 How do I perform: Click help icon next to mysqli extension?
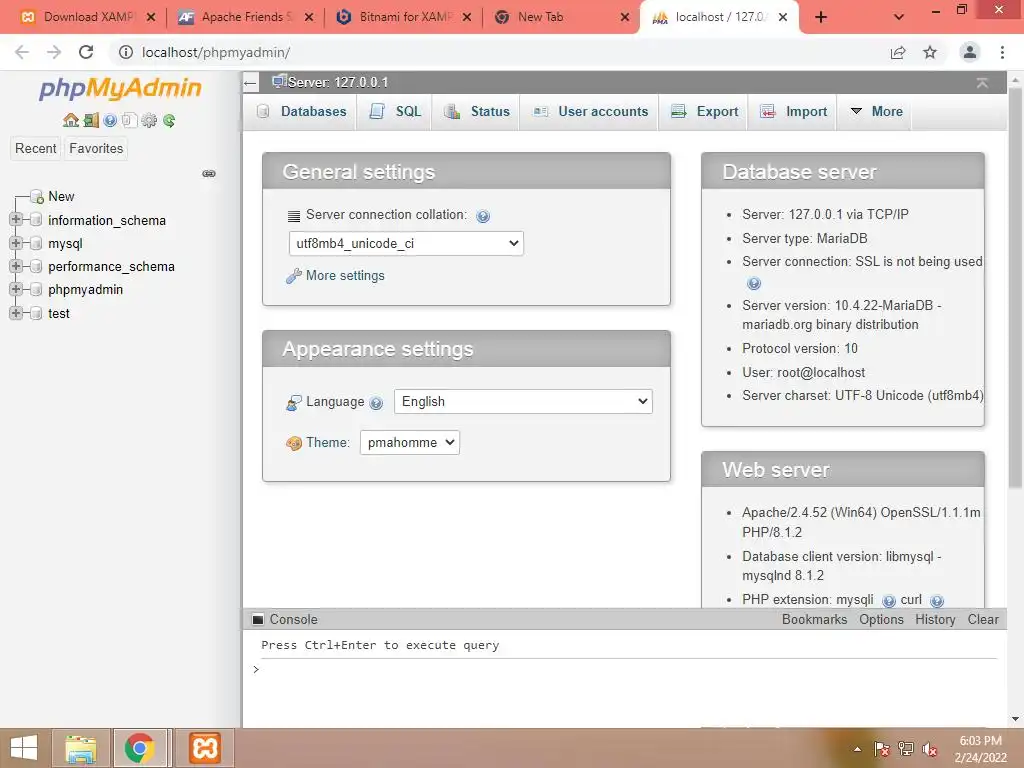point(889,601)
